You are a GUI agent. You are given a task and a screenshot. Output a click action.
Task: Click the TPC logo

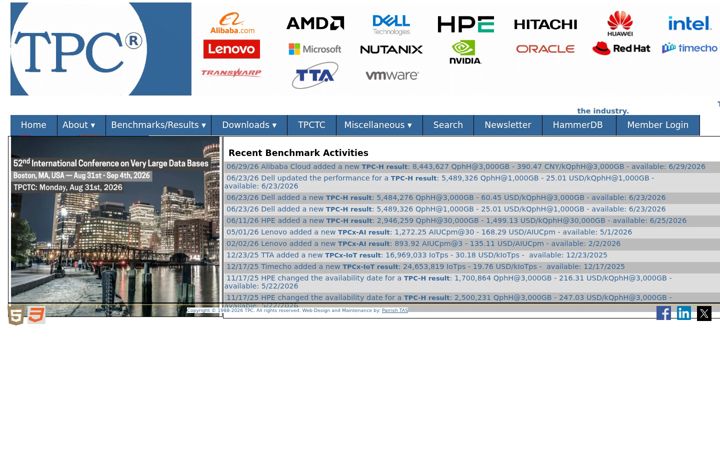[101, 49]
